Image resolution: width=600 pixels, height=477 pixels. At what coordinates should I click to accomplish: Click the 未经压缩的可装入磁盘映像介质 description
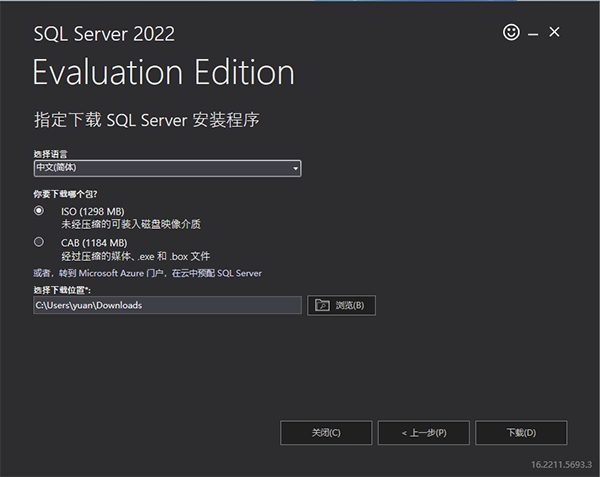[131, 224]
